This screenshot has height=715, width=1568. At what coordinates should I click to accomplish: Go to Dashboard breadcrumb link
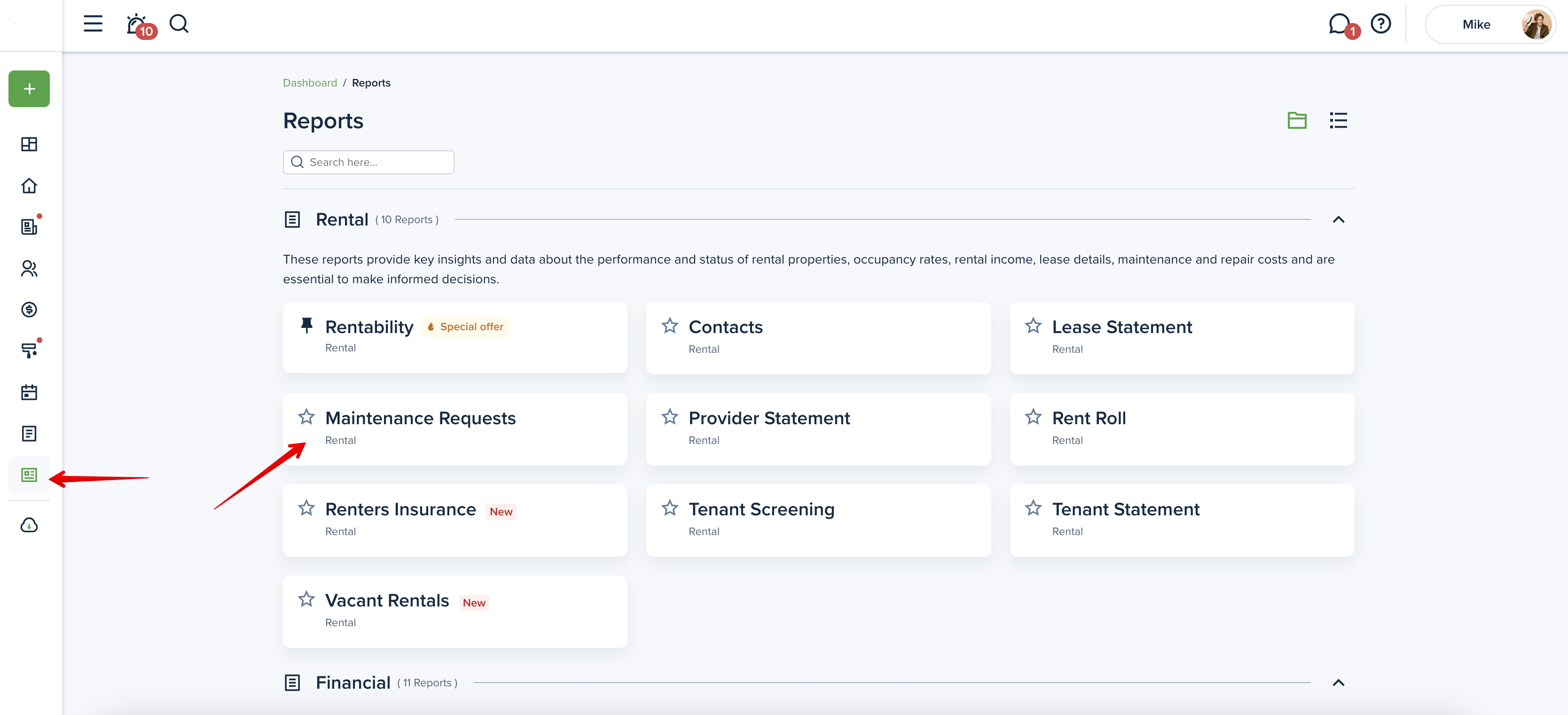click(x=310, y=83)
